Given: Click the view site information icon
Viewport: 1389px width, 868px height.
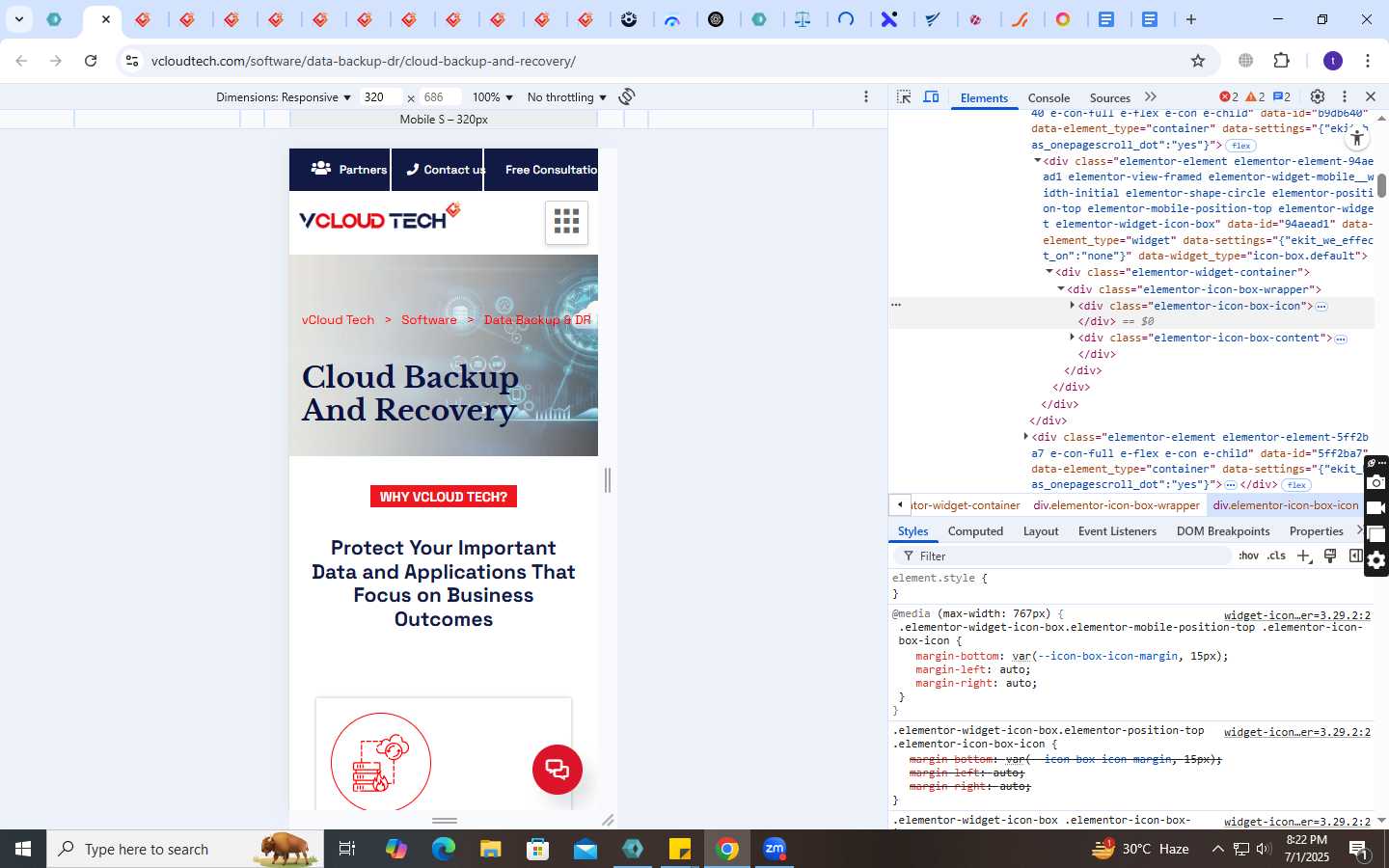Looking at the screenshot, I should coord(132,61).
